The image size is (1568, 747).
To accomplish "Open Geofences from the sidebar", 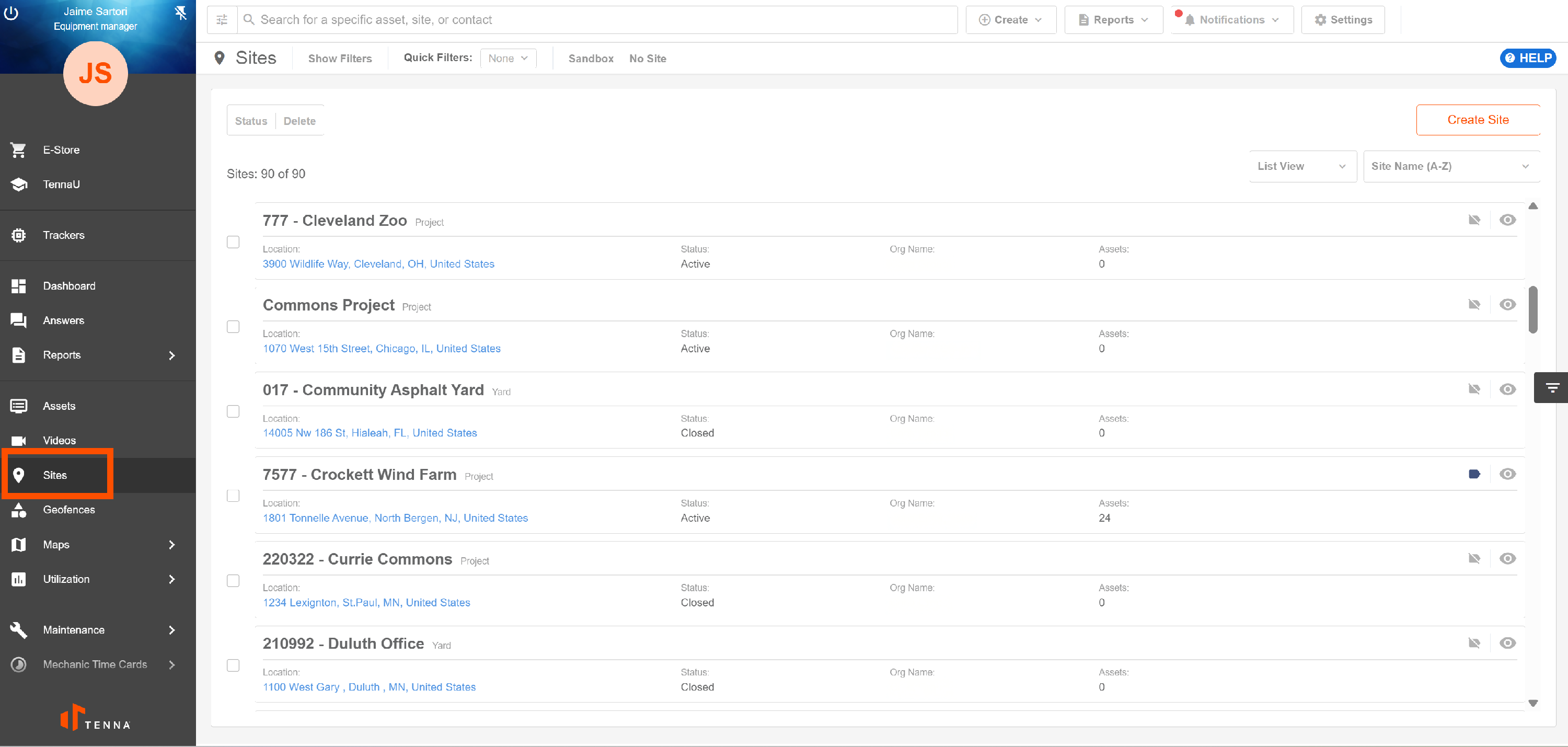I will [x=68, y=510].
